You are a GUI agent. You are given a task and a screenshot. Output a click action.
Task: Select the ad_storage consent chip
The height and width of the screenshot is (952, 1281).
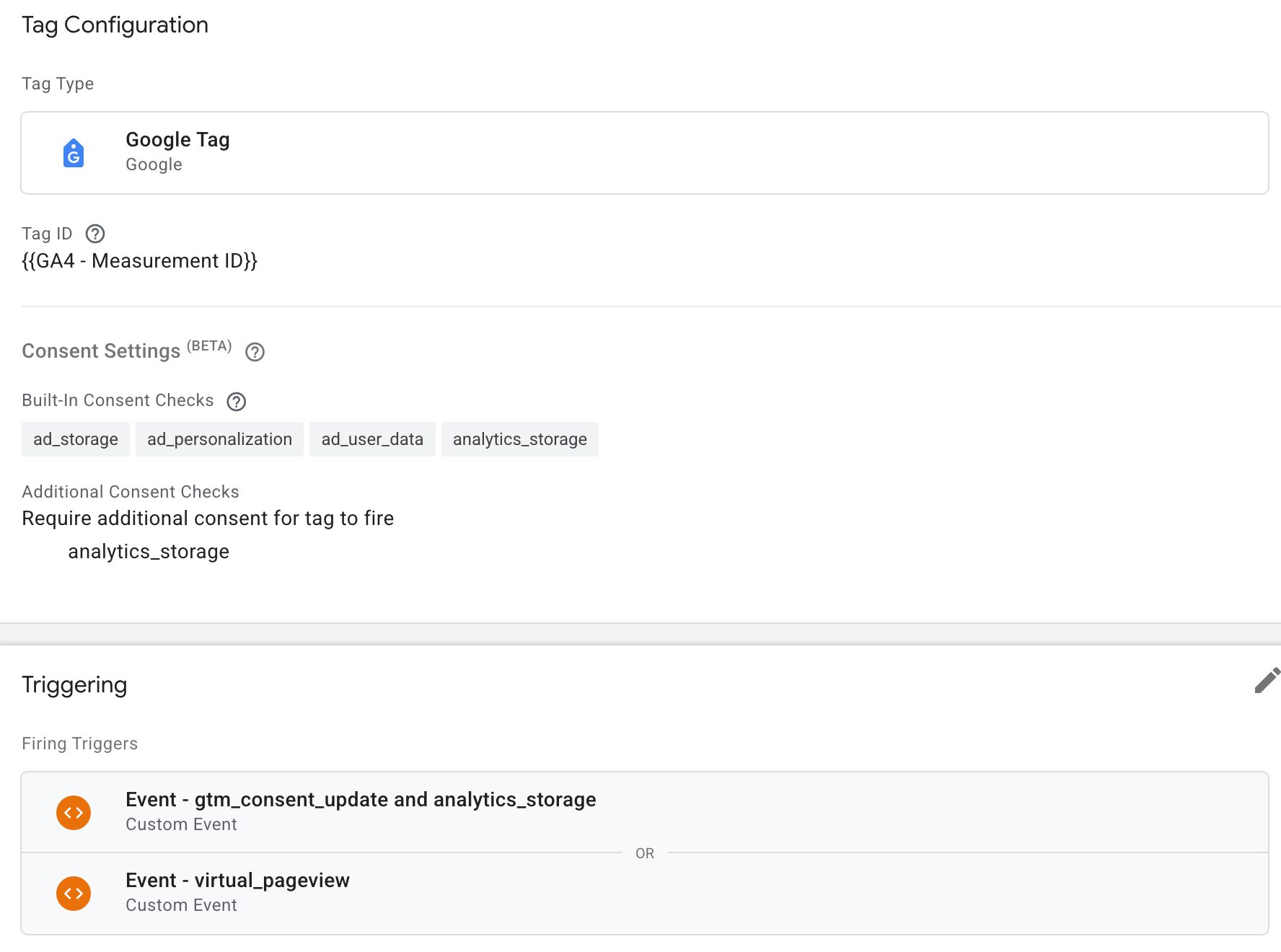76,439
